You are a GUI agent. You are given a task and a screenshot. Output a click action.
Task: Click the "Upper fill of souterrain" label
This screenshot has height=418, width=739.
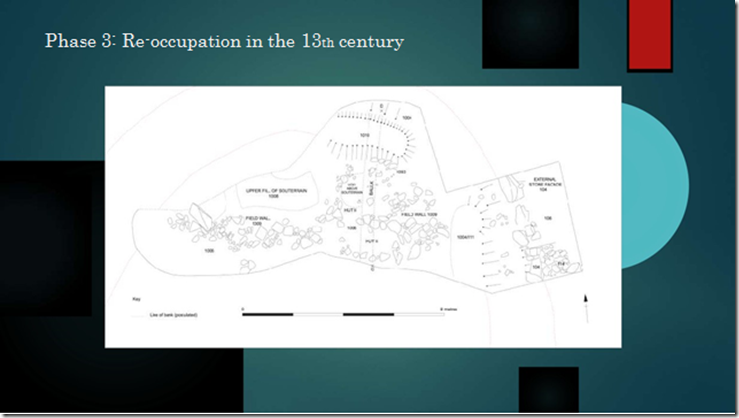[x=276, y=193]
